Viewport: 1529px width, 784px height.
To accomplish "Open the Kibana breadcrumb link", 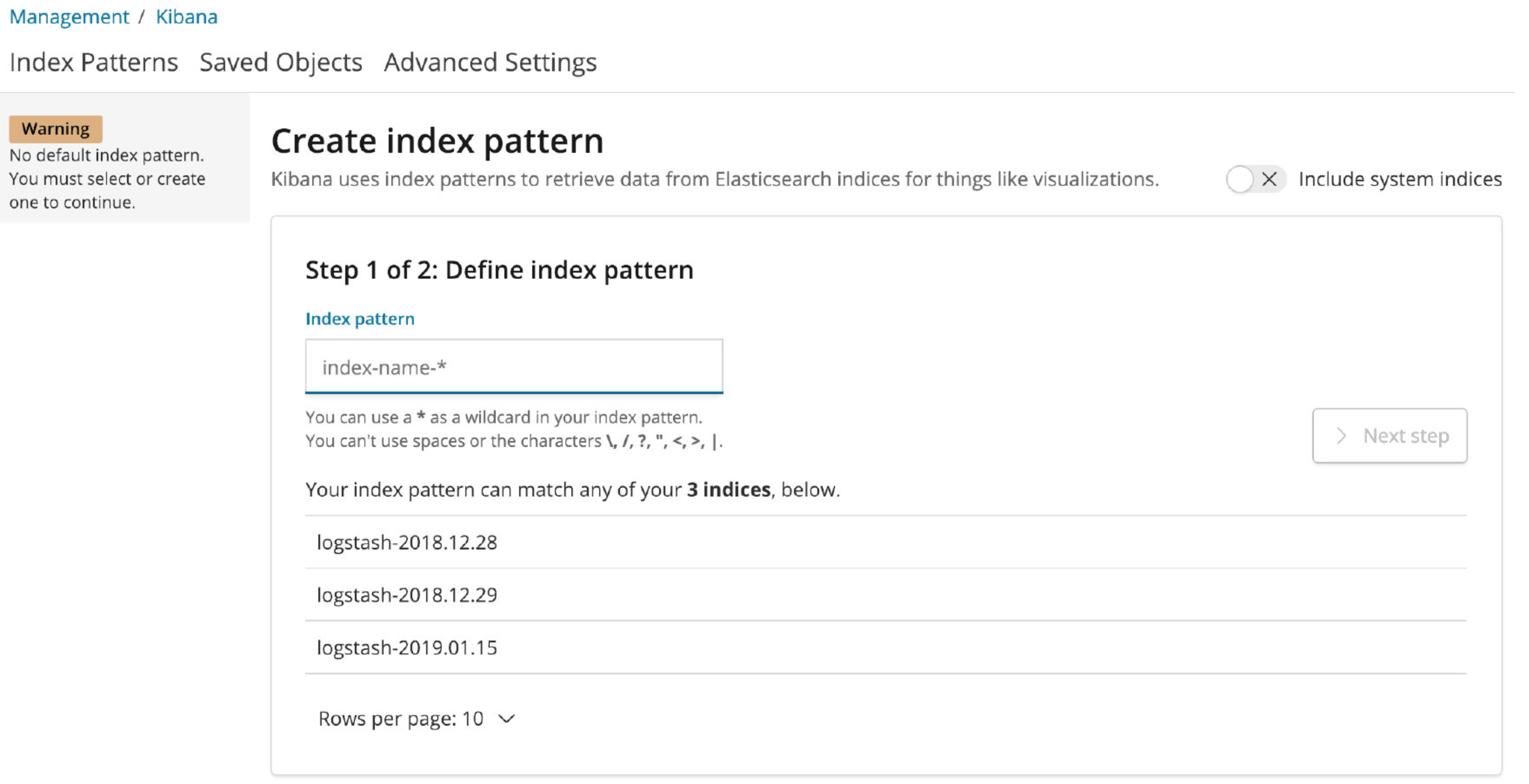I will click(x=186, y=17).
